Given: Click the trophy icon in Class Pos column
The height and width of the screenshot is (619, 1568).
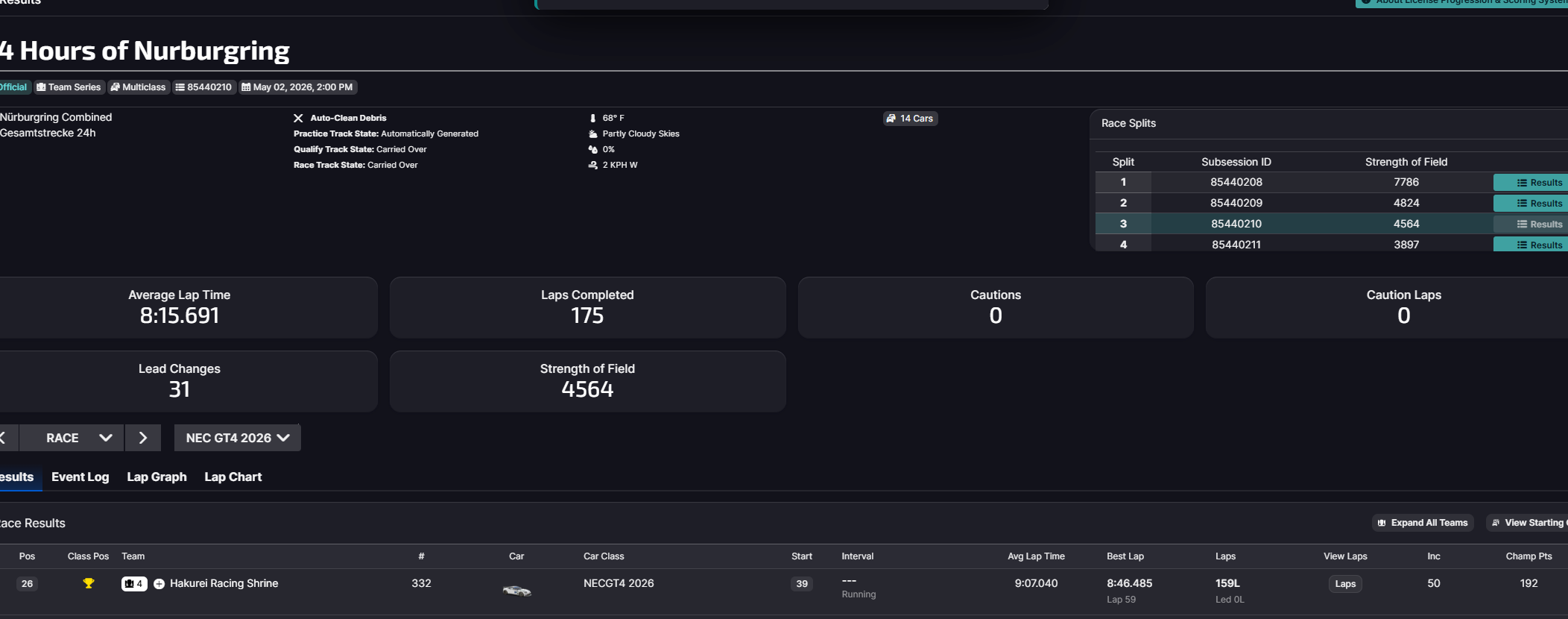Looking at the screenshot, I should click(x=89, y=583).
